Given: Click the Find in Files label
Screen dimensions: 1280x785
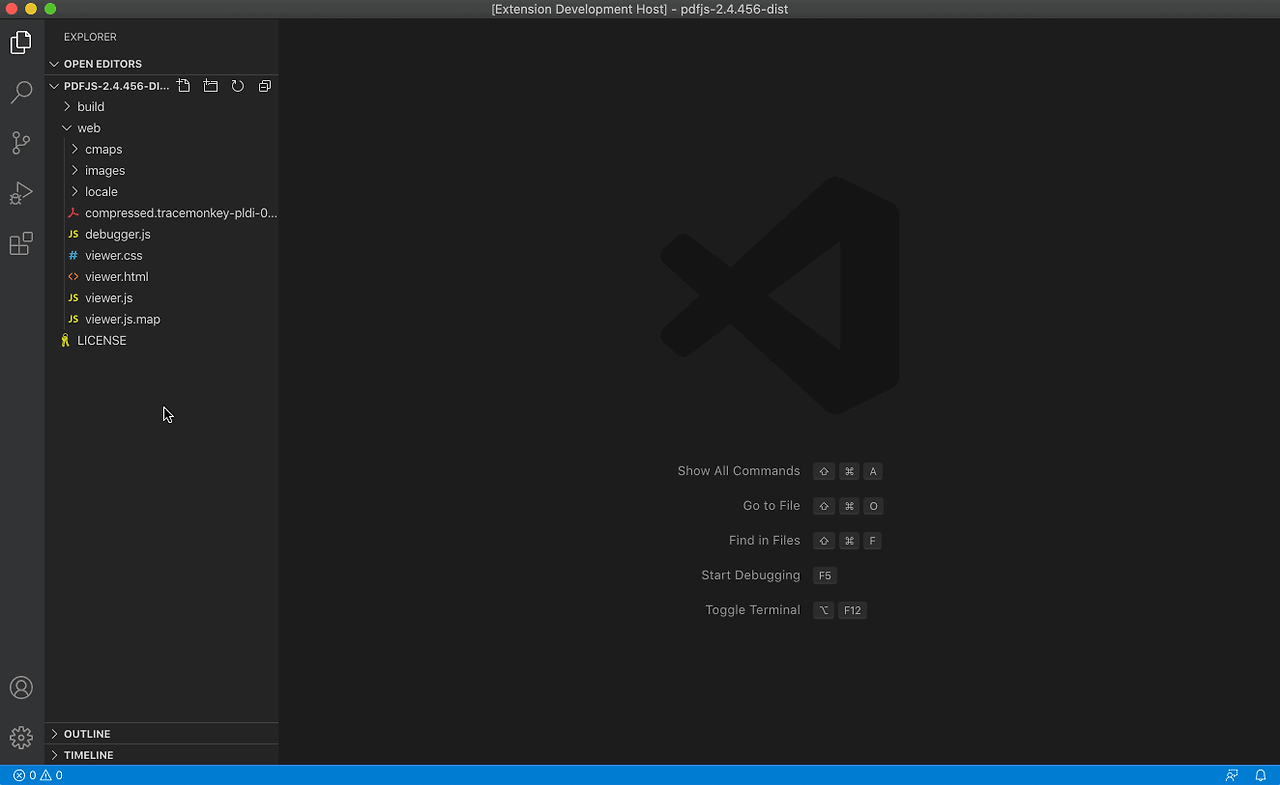Looking at the screenshot, I should coord(764,540).
